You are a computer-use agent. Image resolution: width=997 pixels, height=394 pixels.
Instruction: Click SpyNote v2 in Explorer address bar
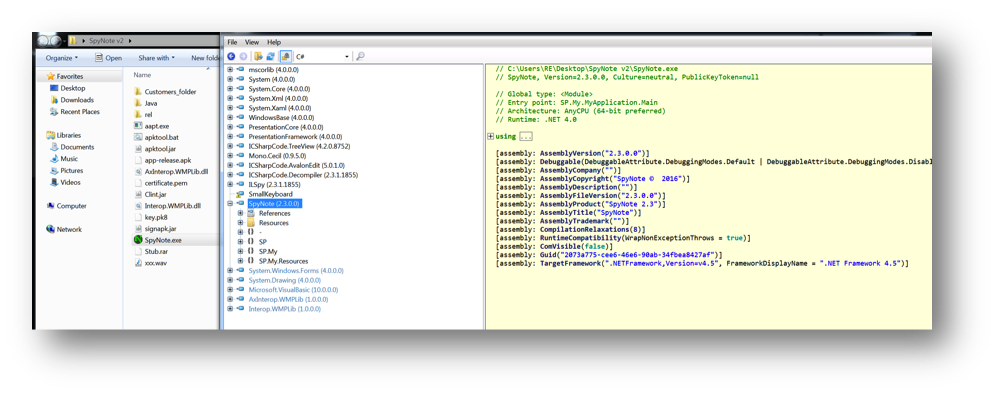[x=107, y=41]
